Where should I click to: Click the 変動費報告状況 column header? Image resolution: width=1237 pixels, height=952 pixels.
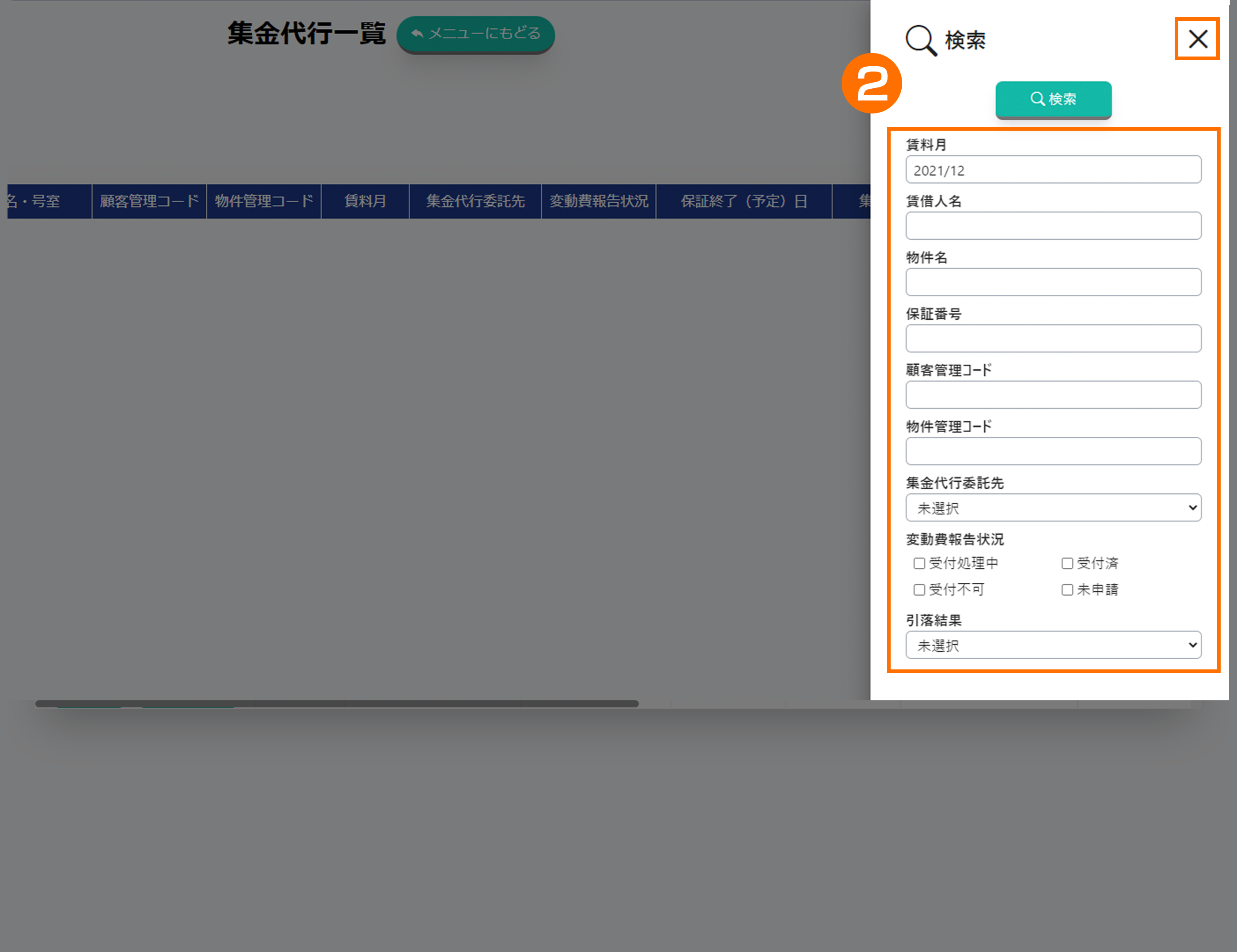[x=599, y=201]
